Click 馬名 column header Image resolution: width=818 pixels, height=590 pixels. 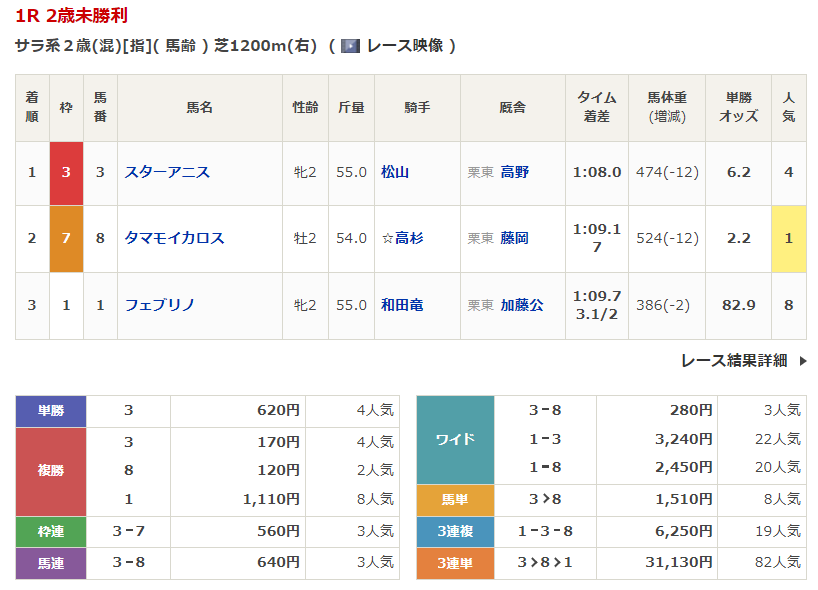tap(200, 107)
